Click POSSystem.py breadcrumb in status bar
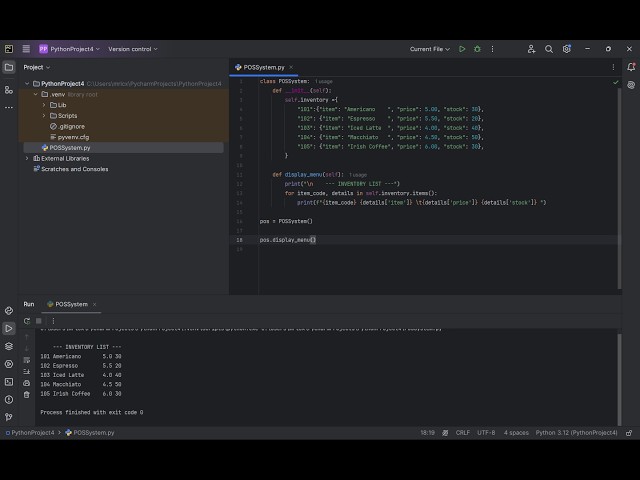Image resolution: width=640 pixels, height=480 pixels. click(x=90, y=433)
